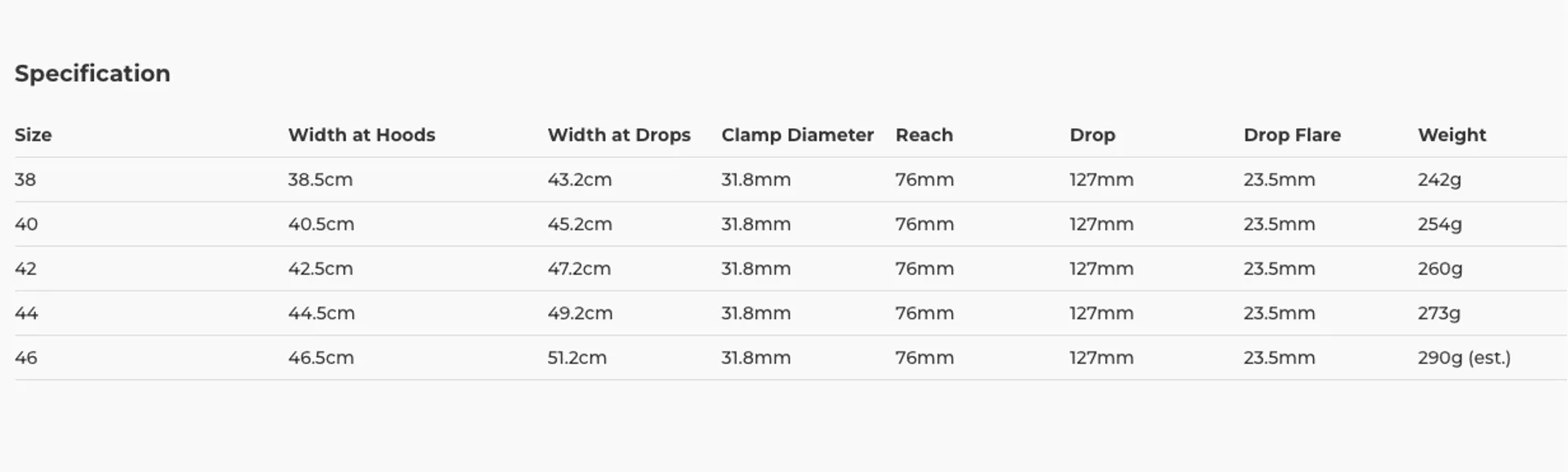Click the size 42 row label
1568x472 pixels.
pyautogui.click(x=25, y=269)
